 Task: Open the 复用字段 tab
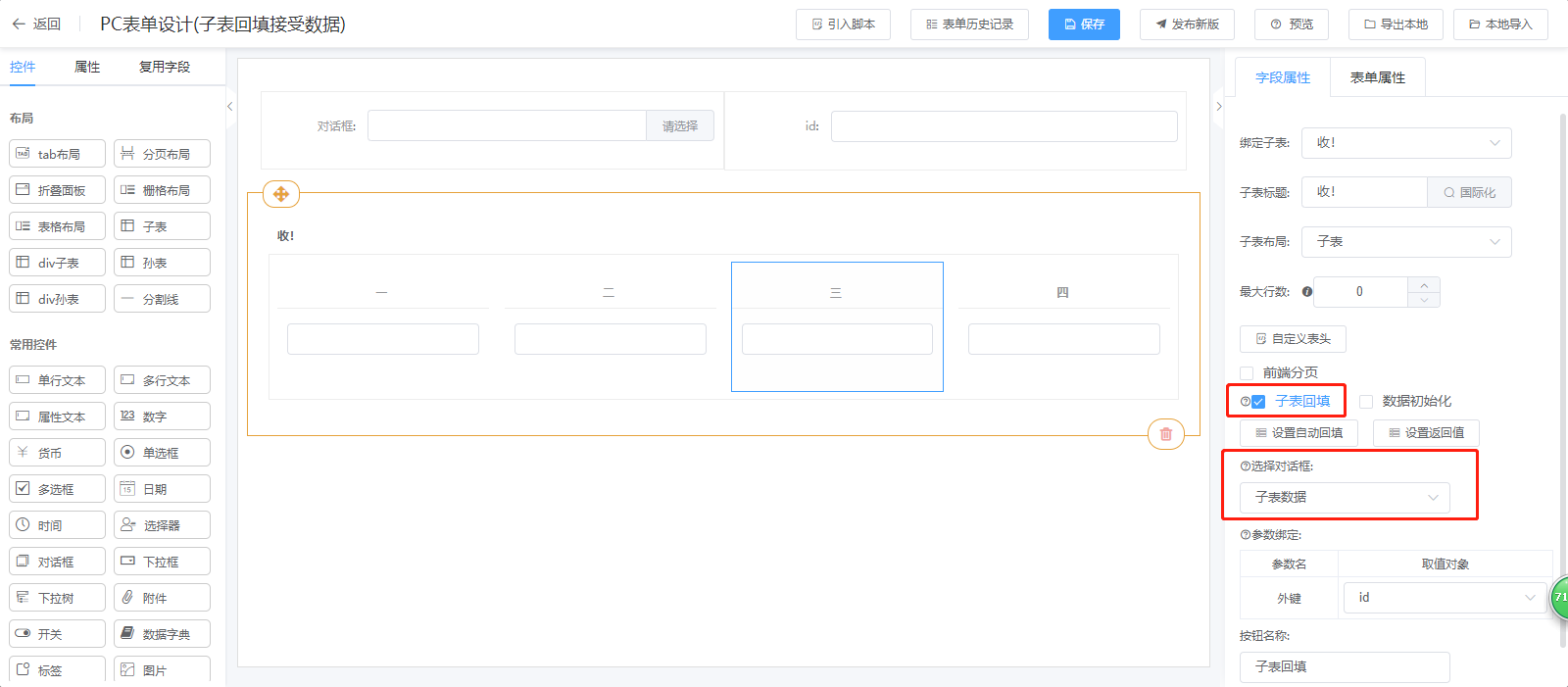click(x=164, y=67)
